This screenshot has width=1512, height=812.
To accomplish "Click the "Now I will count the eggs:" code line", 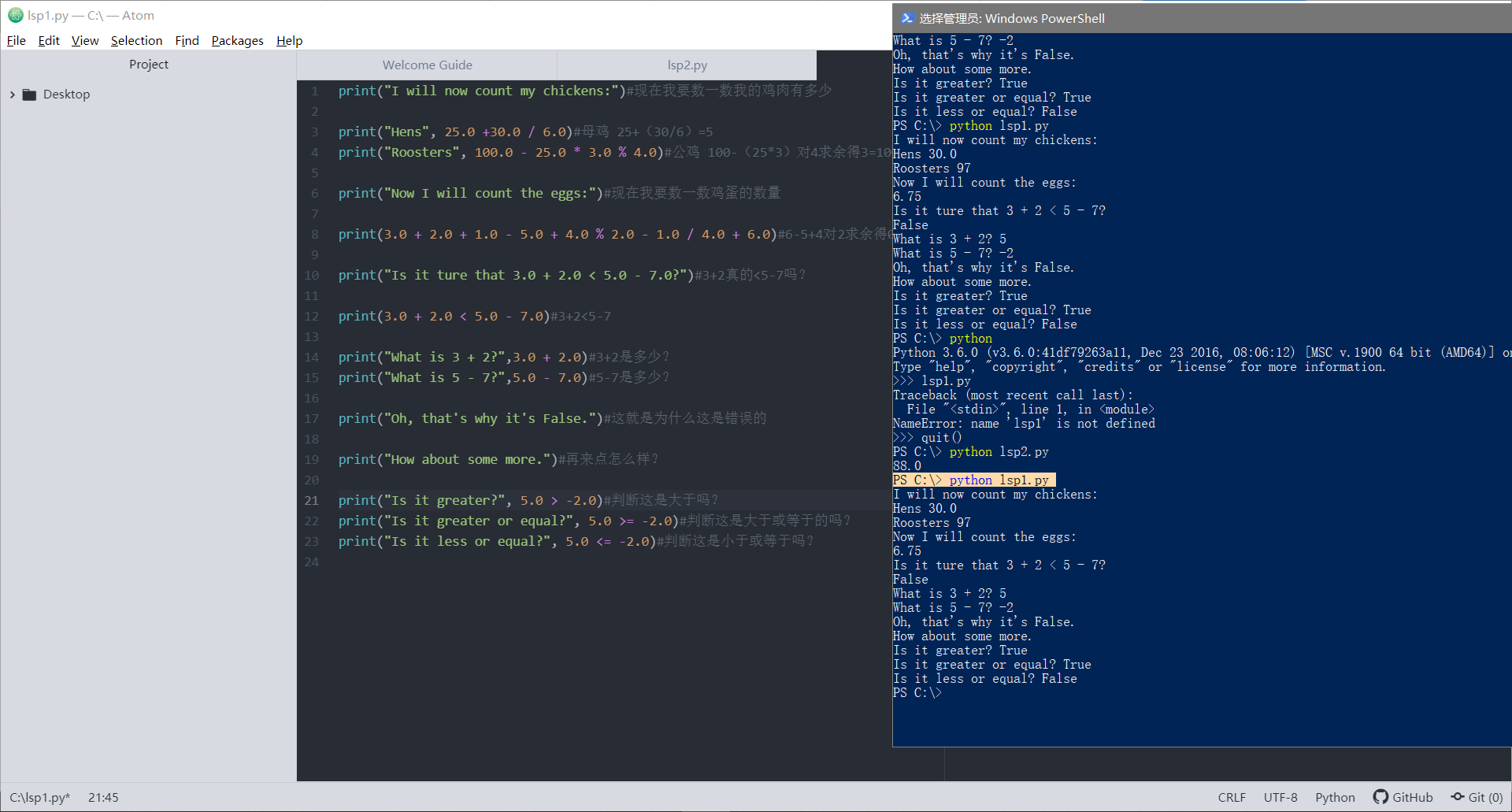I will (x=471, y=193).
